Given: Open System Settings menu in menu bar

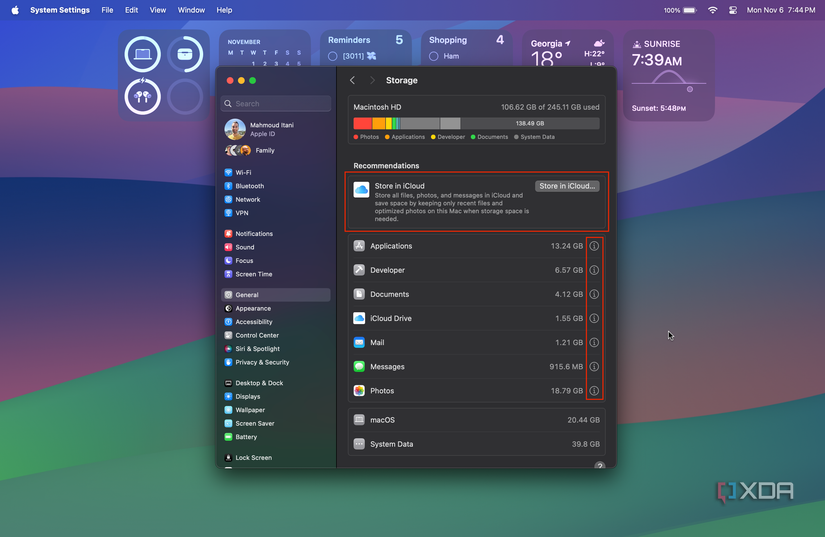Looking at the screenshot, I should coord(60,10).
